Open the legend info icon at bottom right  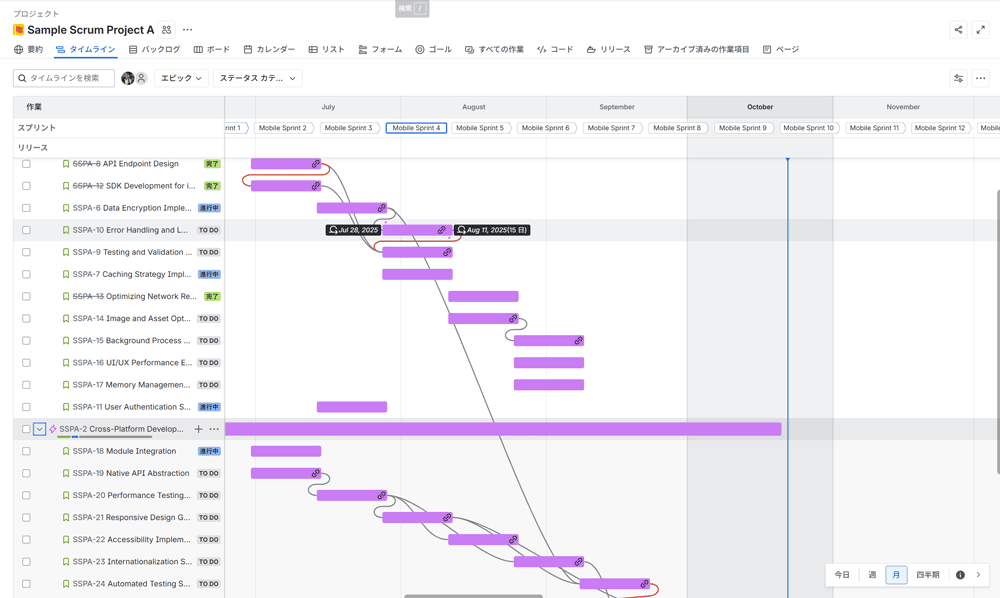click(x=960, y=575)
